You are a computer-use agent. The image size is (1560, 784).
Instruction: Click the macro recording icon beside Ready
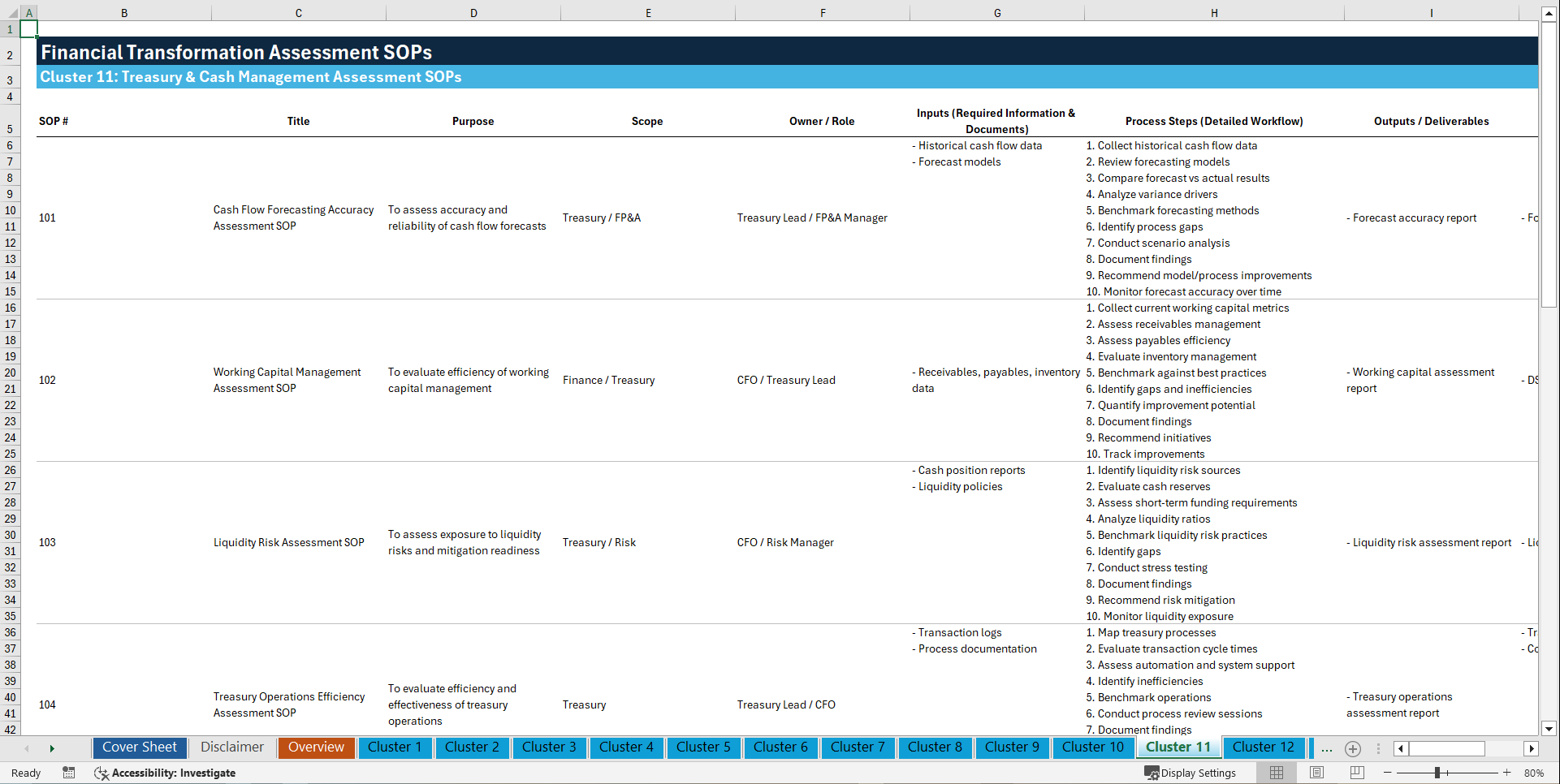[69, 773]
